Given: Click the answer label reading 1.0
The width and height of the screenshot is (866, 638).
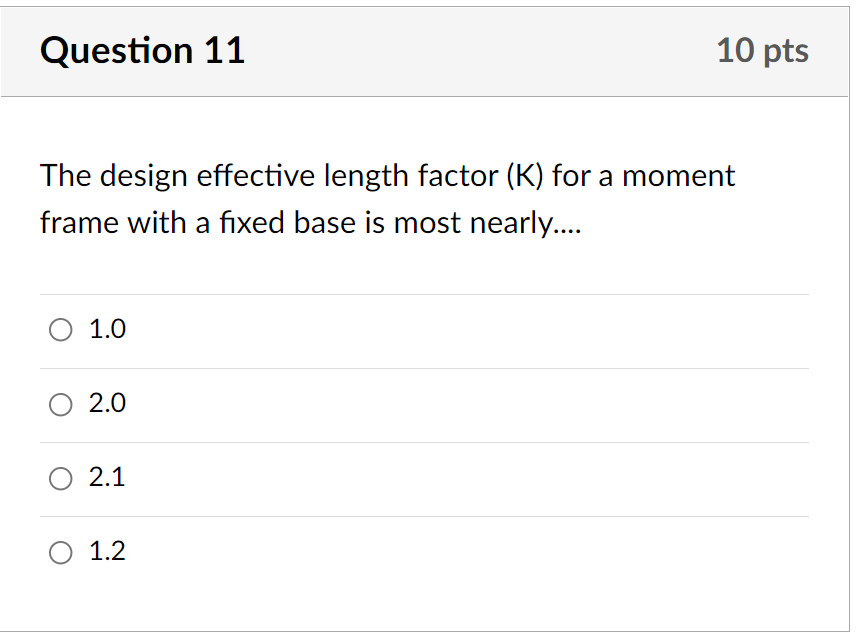Looking at the screenshot, I should (106, 329).
